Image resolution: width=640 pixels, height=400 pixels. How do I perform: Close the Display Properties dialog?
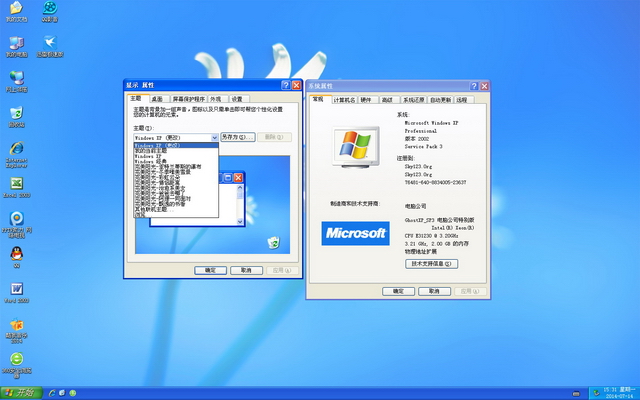tap(296, 85)
